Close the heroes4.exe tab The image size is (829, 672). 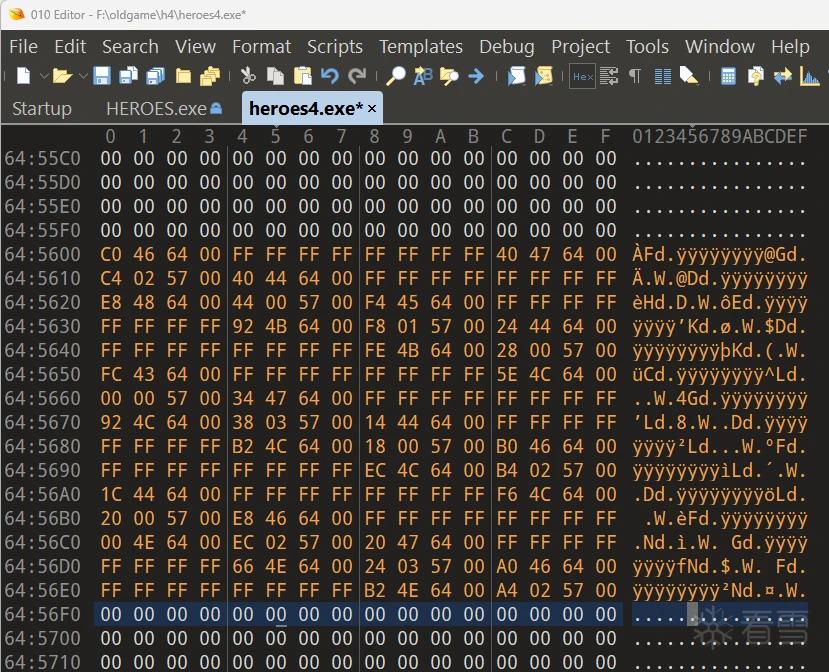pos(372,108)
